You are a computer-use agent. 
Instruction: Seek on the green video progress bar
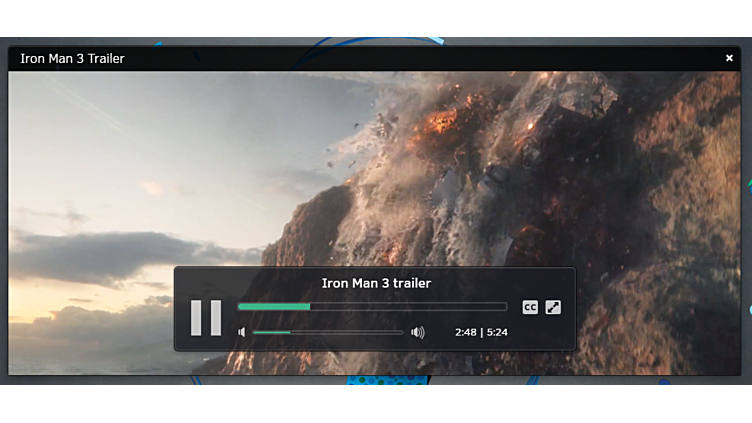coord(372,307)
